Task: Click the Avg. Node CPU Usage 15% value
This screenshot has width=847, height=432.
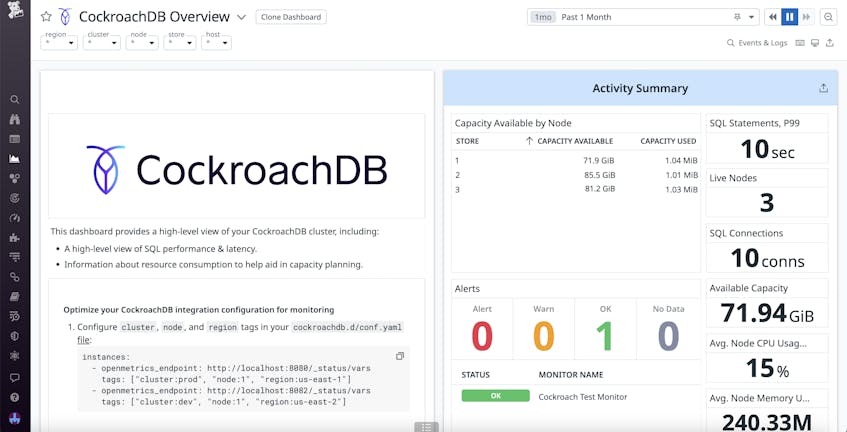Action: tap(767, 368)
